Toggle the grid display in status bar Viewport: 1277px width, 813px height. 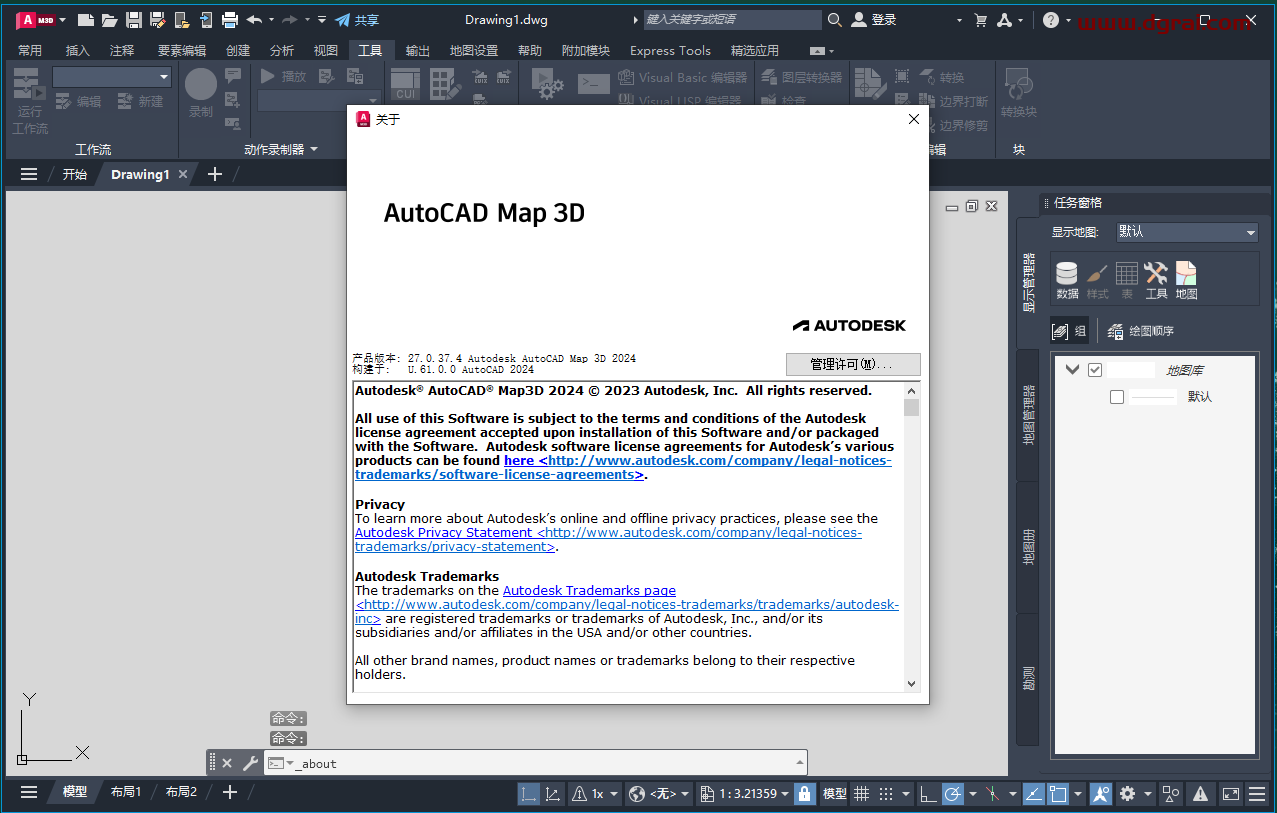click(x=862, y=794)
